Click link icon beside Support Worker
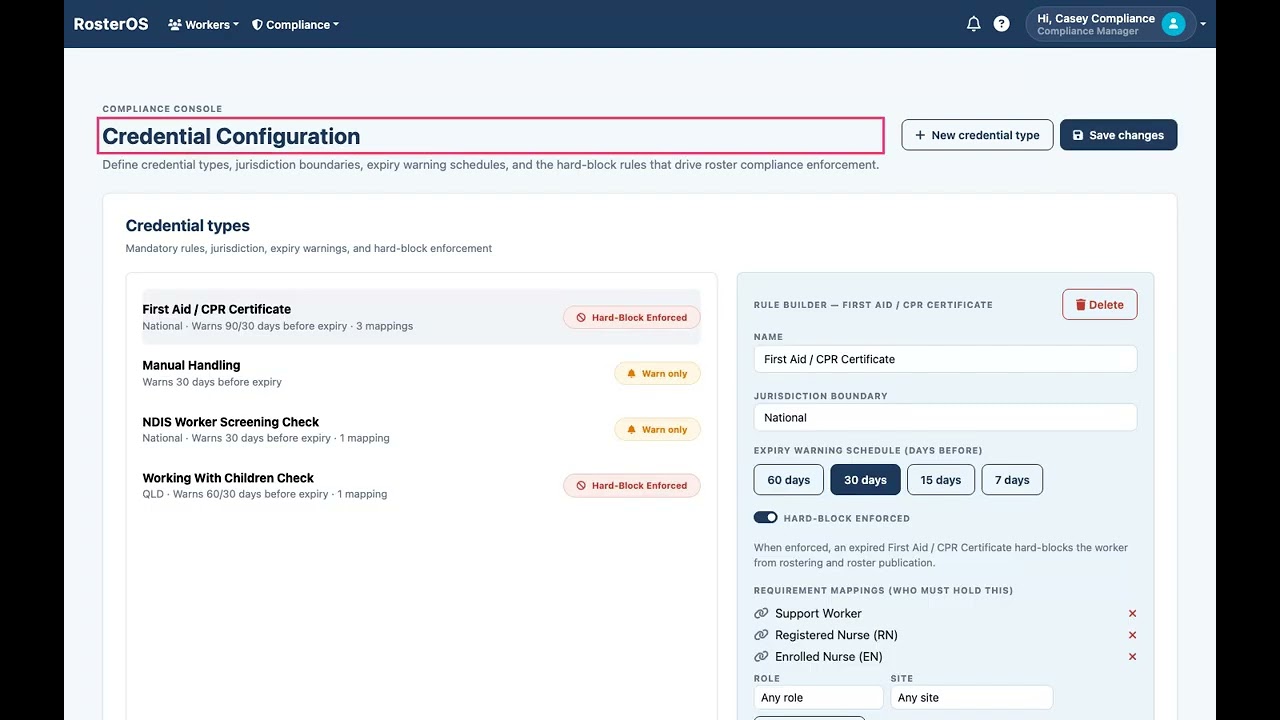Viewport: 1280px width, 720px height. (761, 613)
